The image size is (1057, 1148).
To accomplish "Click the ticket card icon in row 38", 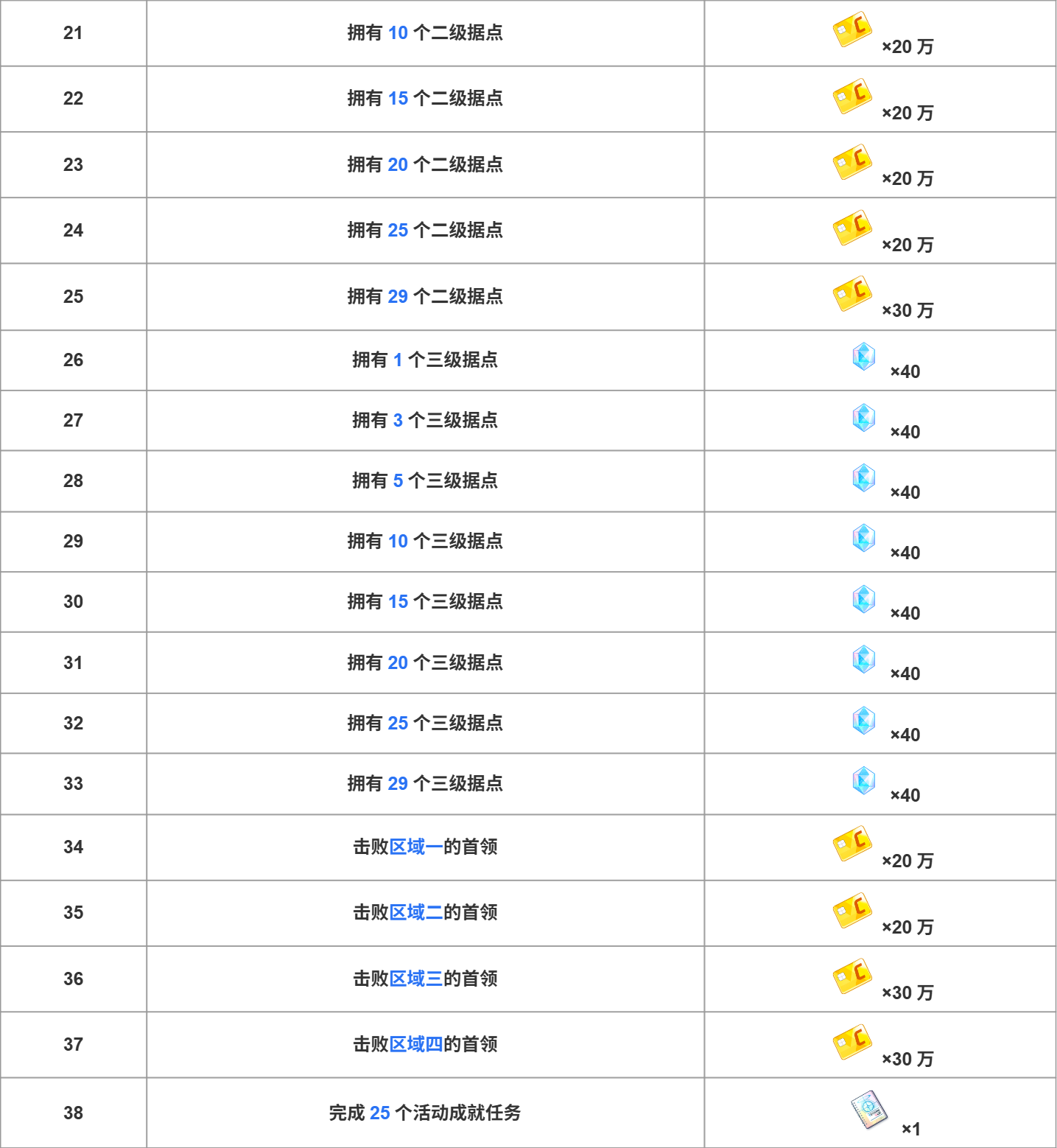I will point(868,1110).
